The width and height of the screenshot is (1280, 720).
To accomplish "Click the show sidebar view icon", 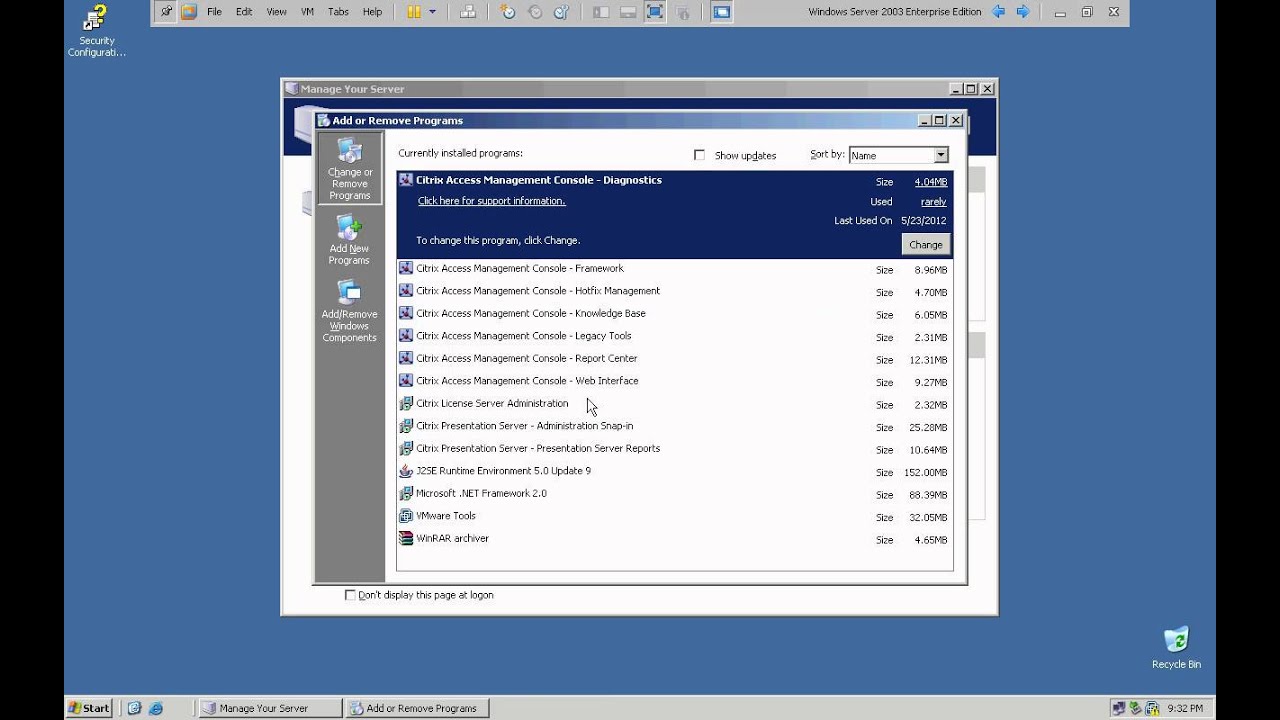I will point(601,12).
